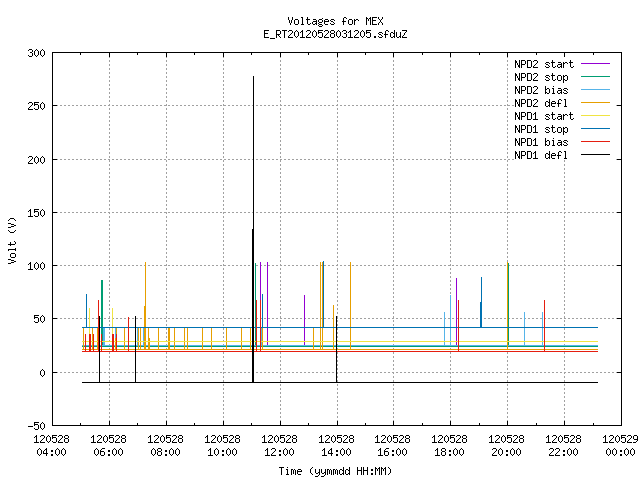
Task: Click the black NPD1 defl legend line
Action: 596,155
